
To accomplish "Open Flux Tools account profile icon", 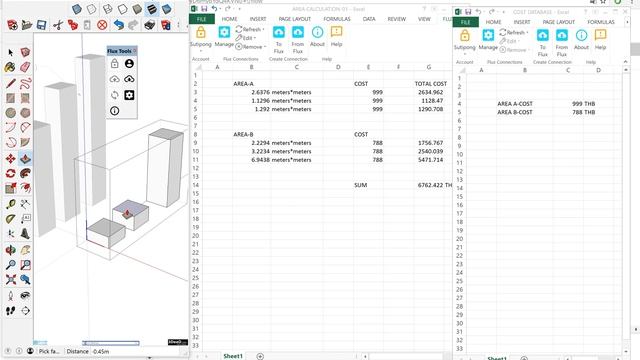I will click(129, 64).
